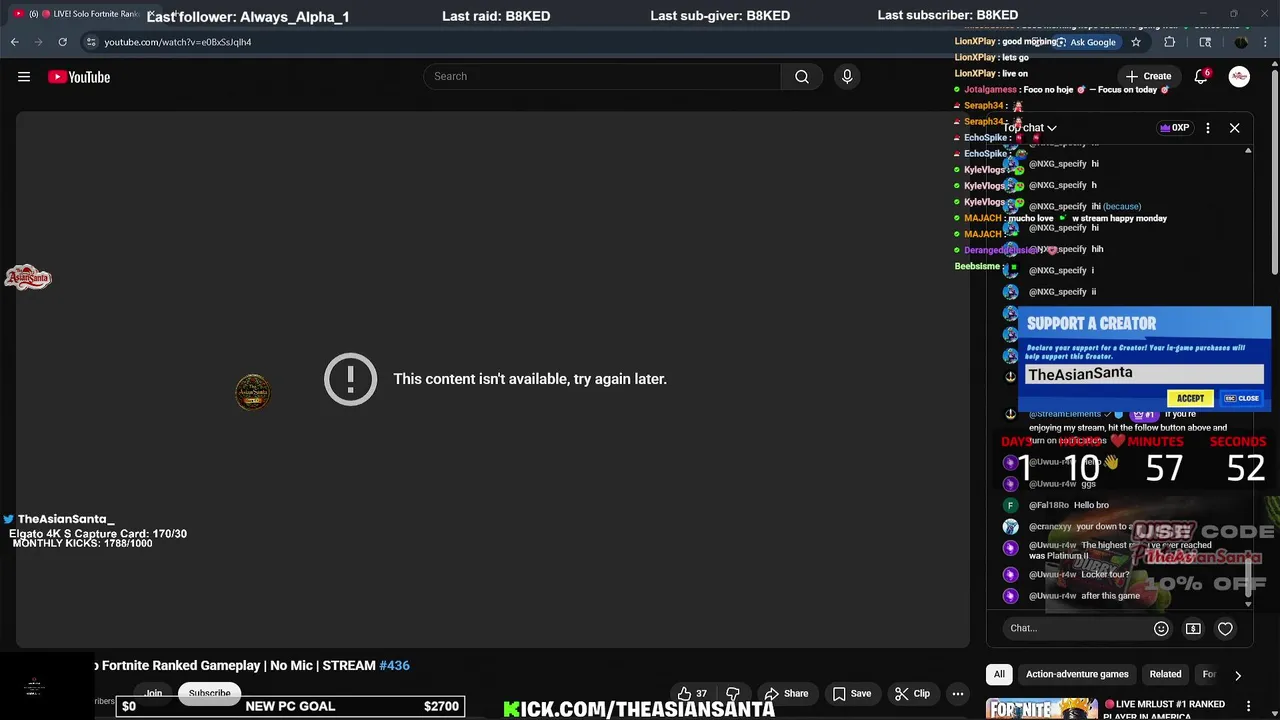Click chat message 'after this game'
This screenshot has height=720, width=1280.
(1110, 596)
